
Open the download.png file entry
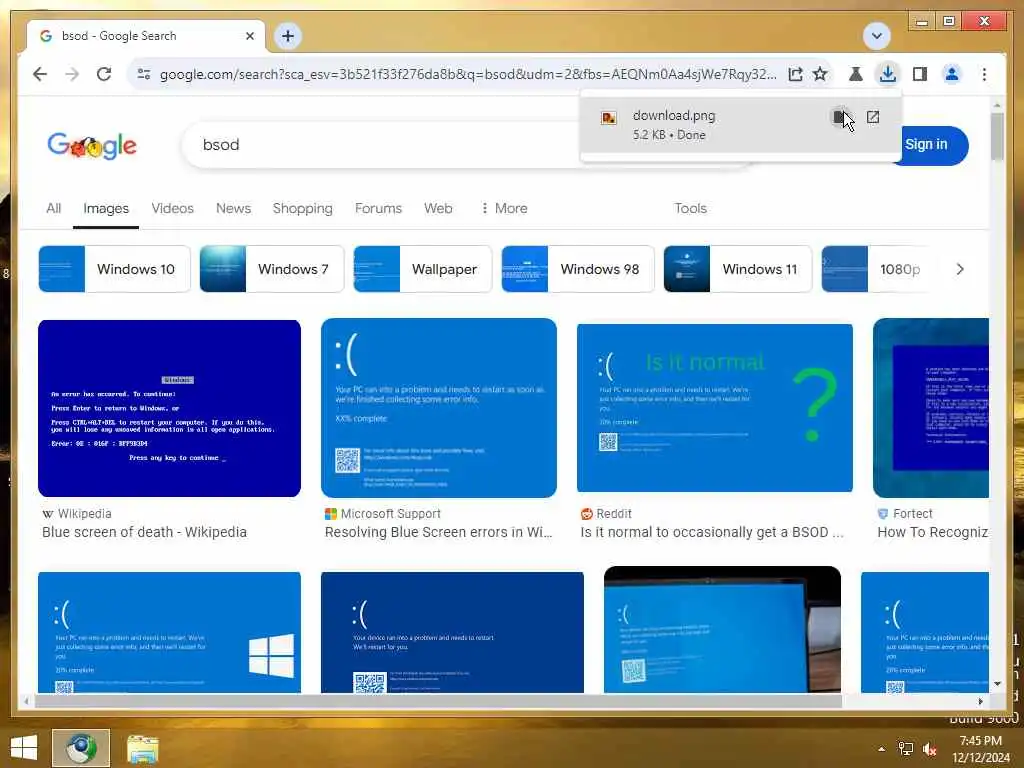[x=741, y=124]
